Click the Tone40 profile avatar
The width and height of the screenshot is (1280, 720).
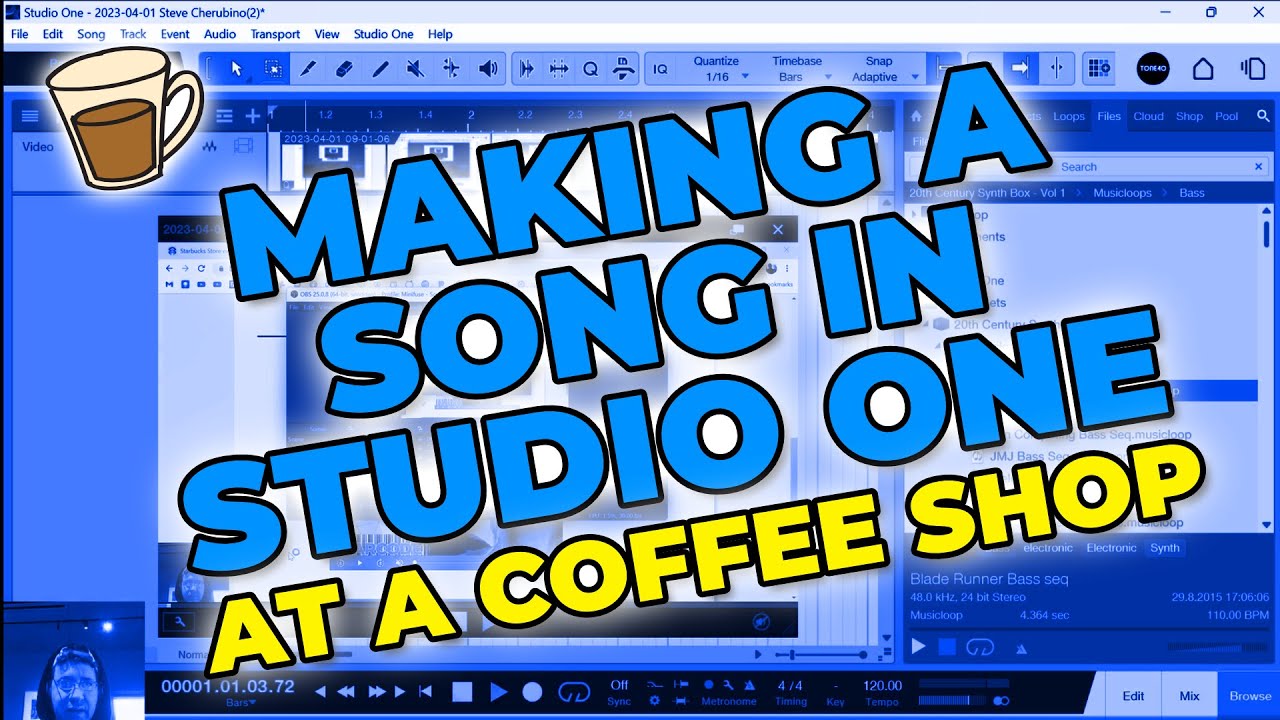click(x=1153, y=69)
